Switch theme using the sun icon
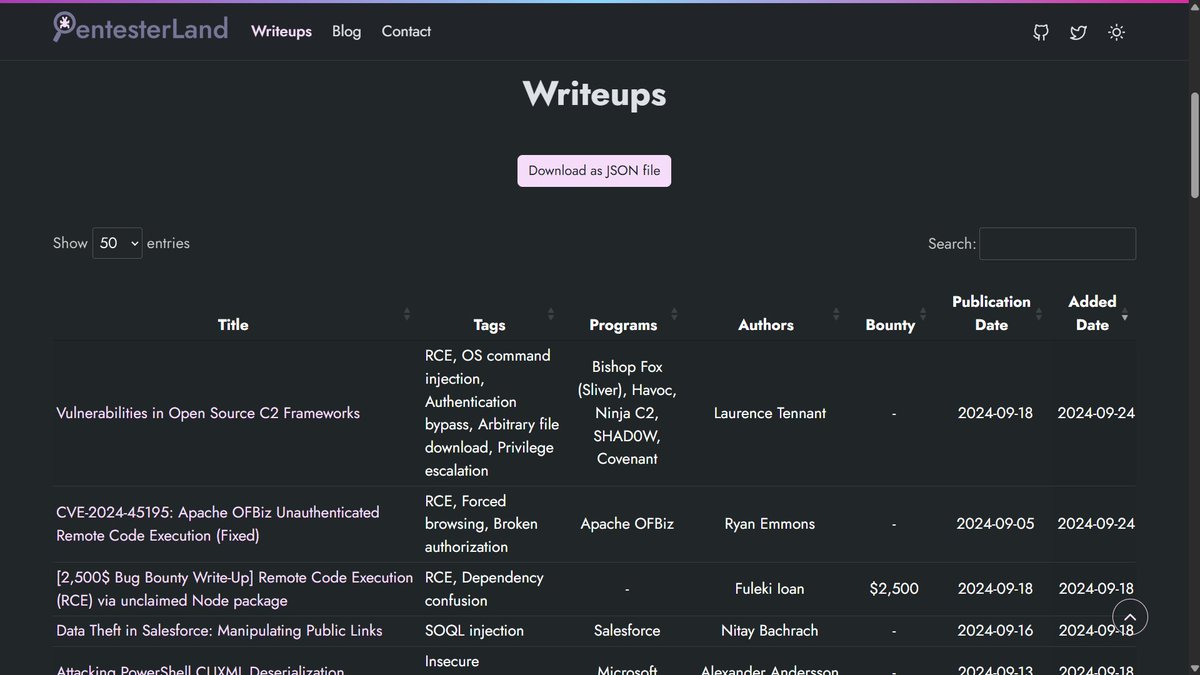Screen dimensions: 1200x675 (x=1116, y=32)
